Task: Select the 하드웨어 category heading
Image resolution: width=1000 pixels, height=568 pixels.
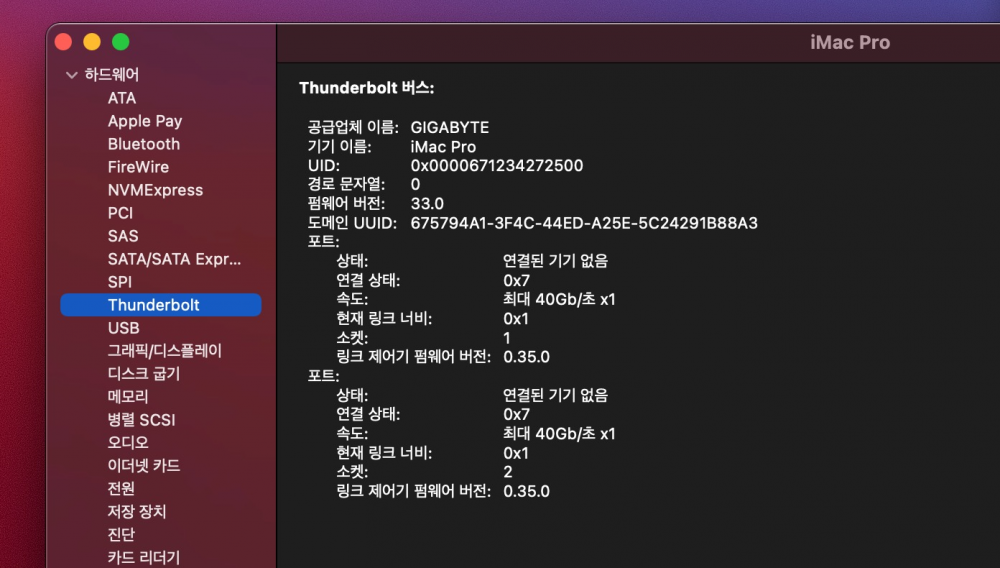Action: [x=112, y=75]
